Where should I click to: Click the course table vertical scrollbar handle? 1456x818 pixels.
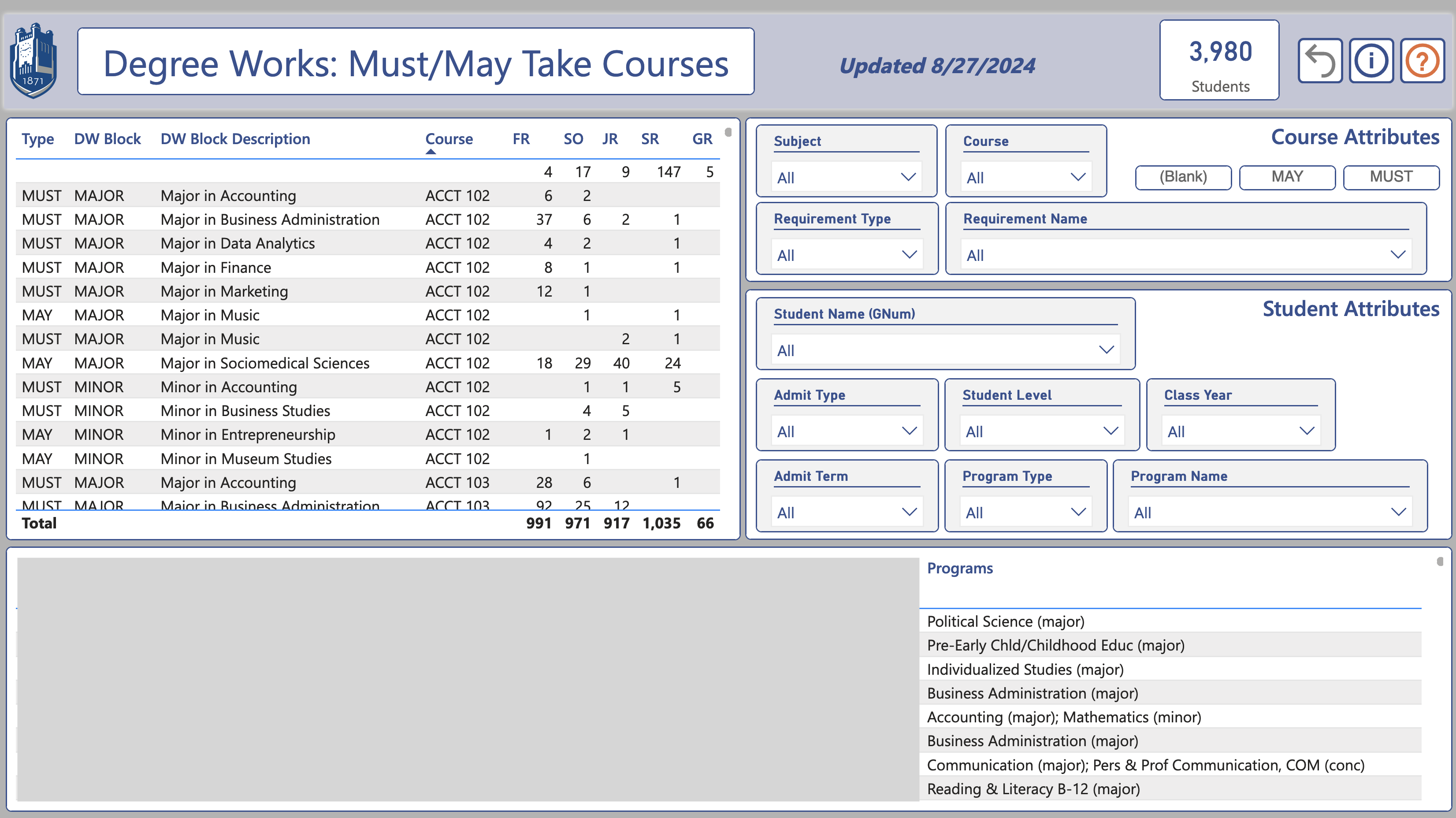click(x=728, y=132)
